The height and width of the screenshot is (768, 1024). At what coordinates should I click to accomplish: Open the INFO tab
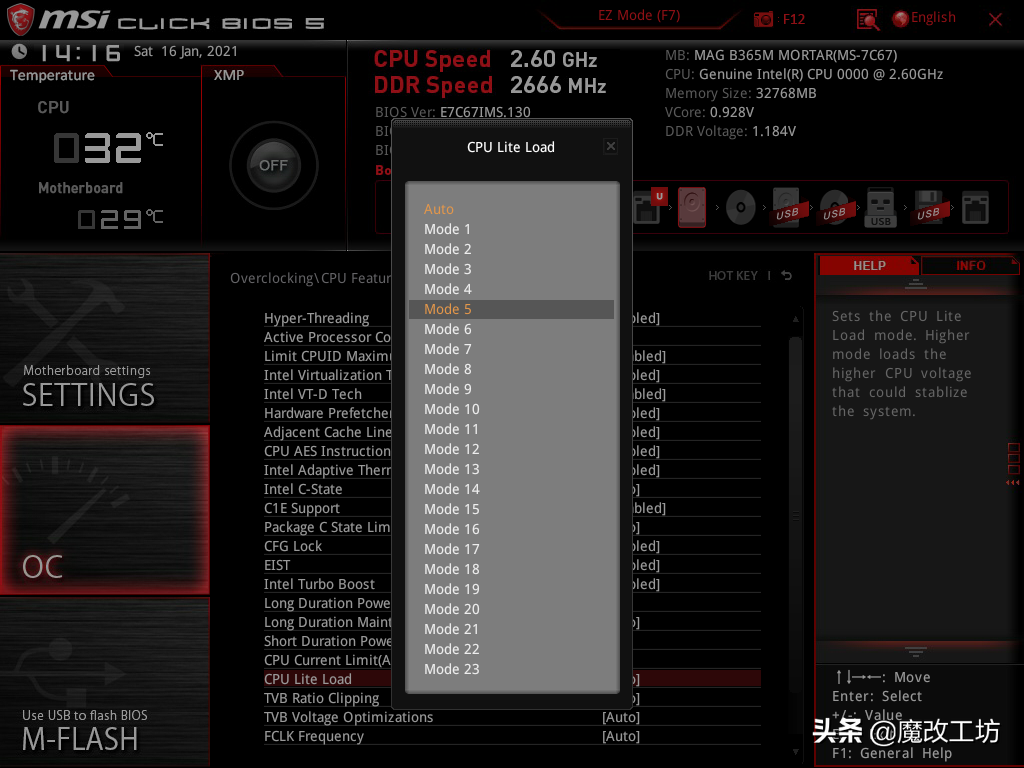(x=970, y=265)
